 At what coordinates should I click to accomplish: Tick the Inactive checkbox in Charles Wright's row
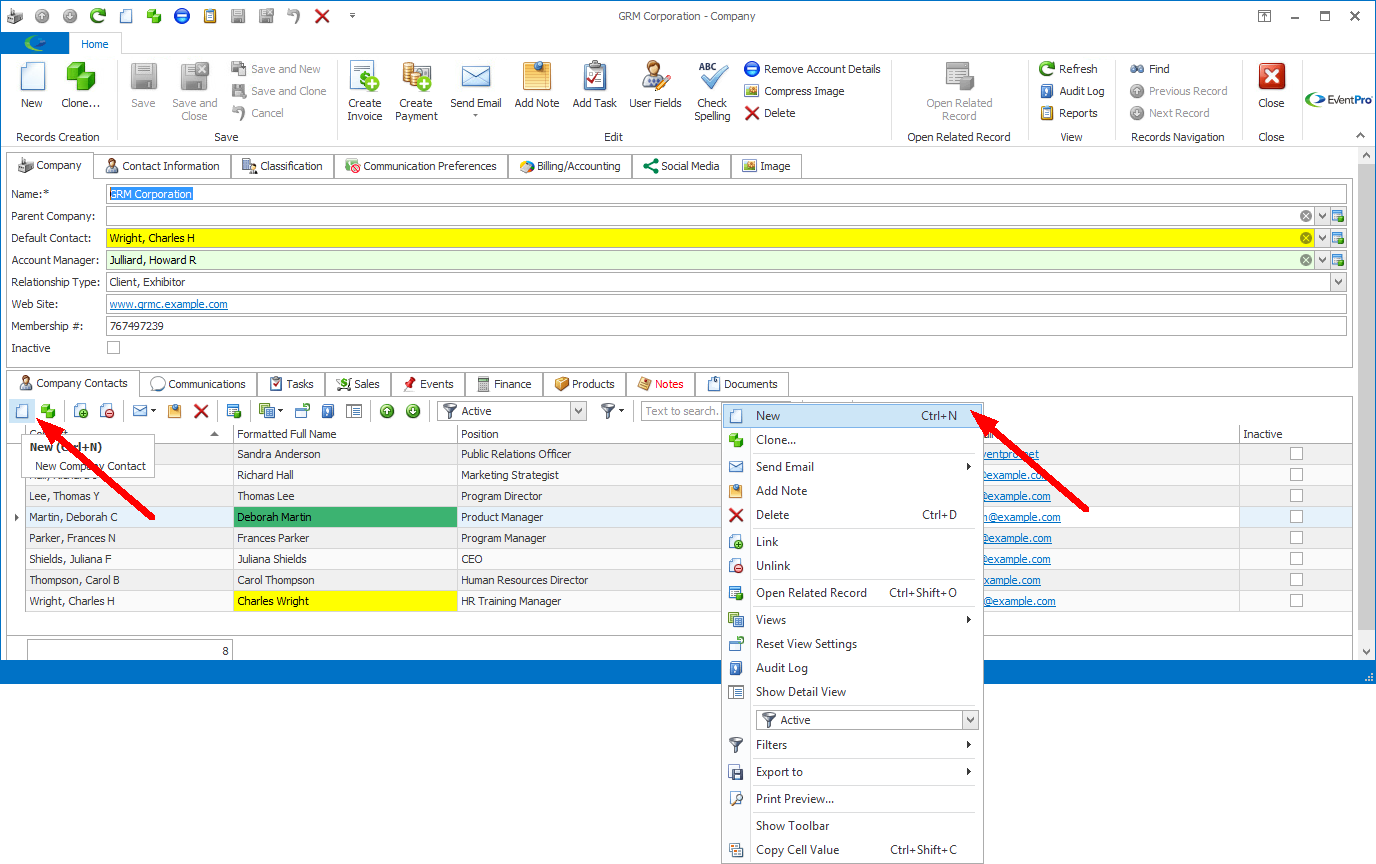(x=1296, y=601)
